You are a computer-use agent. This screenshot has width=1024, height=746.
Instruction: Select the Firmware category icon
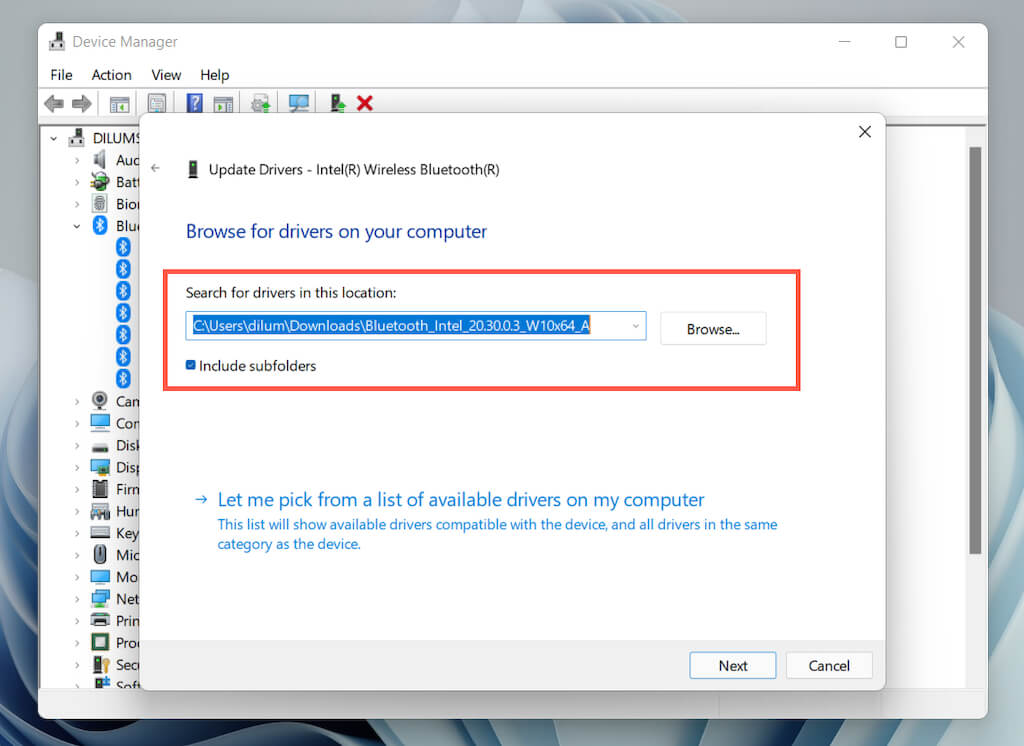tap(100, 489)
